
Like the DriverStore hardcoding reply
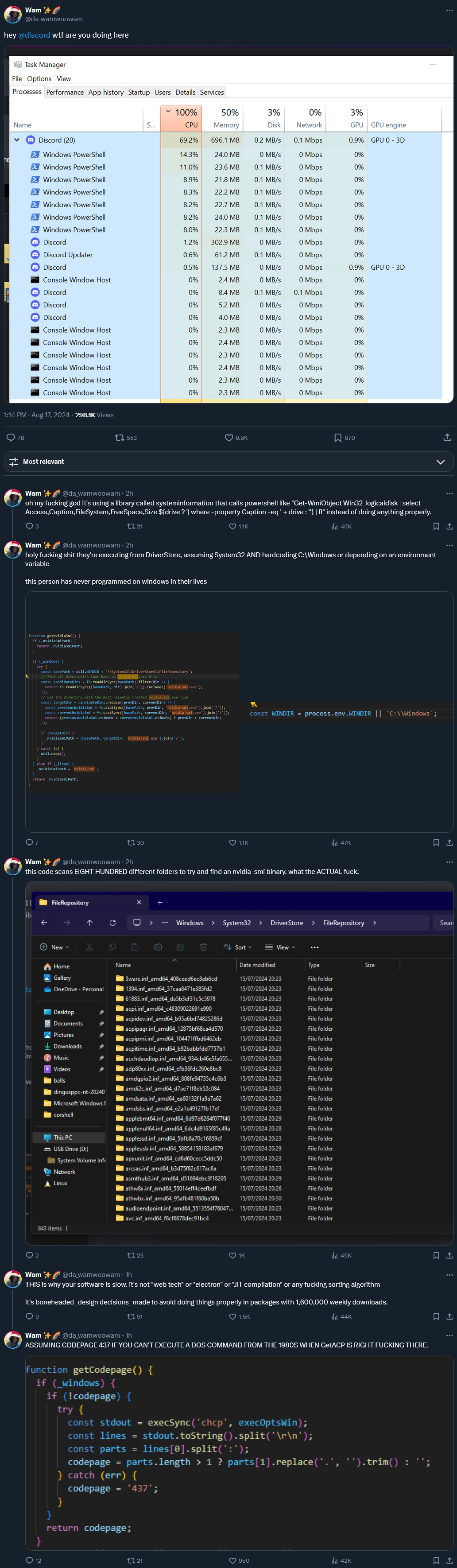pos(239,843)
